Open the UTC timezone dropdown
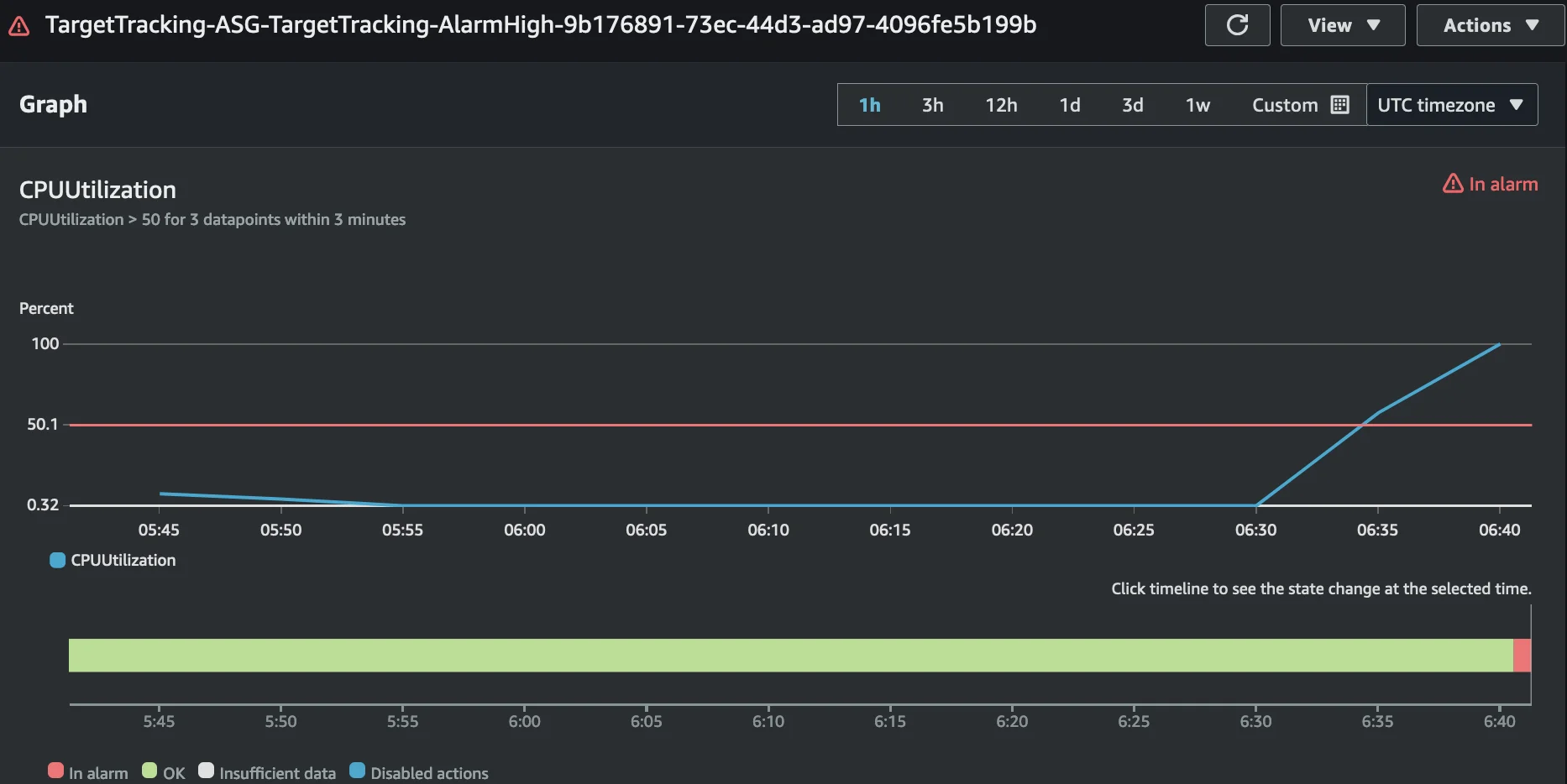Viewport: 1567px width, 784px height. (1452, 105)
